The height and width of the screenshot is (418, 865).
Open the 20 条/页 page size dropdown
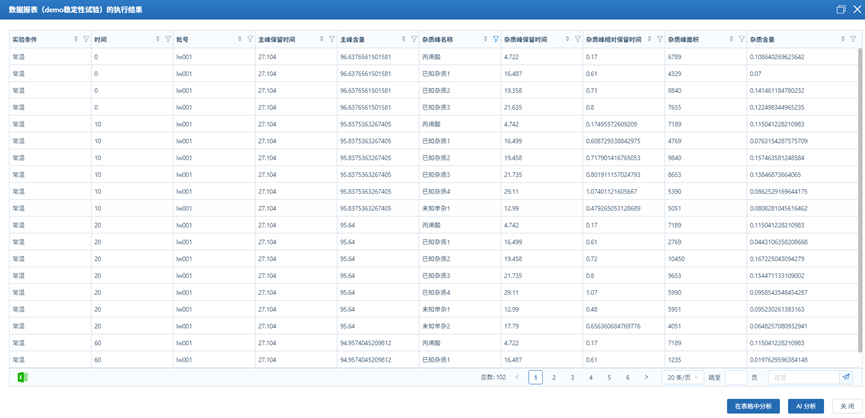point(682,377)
